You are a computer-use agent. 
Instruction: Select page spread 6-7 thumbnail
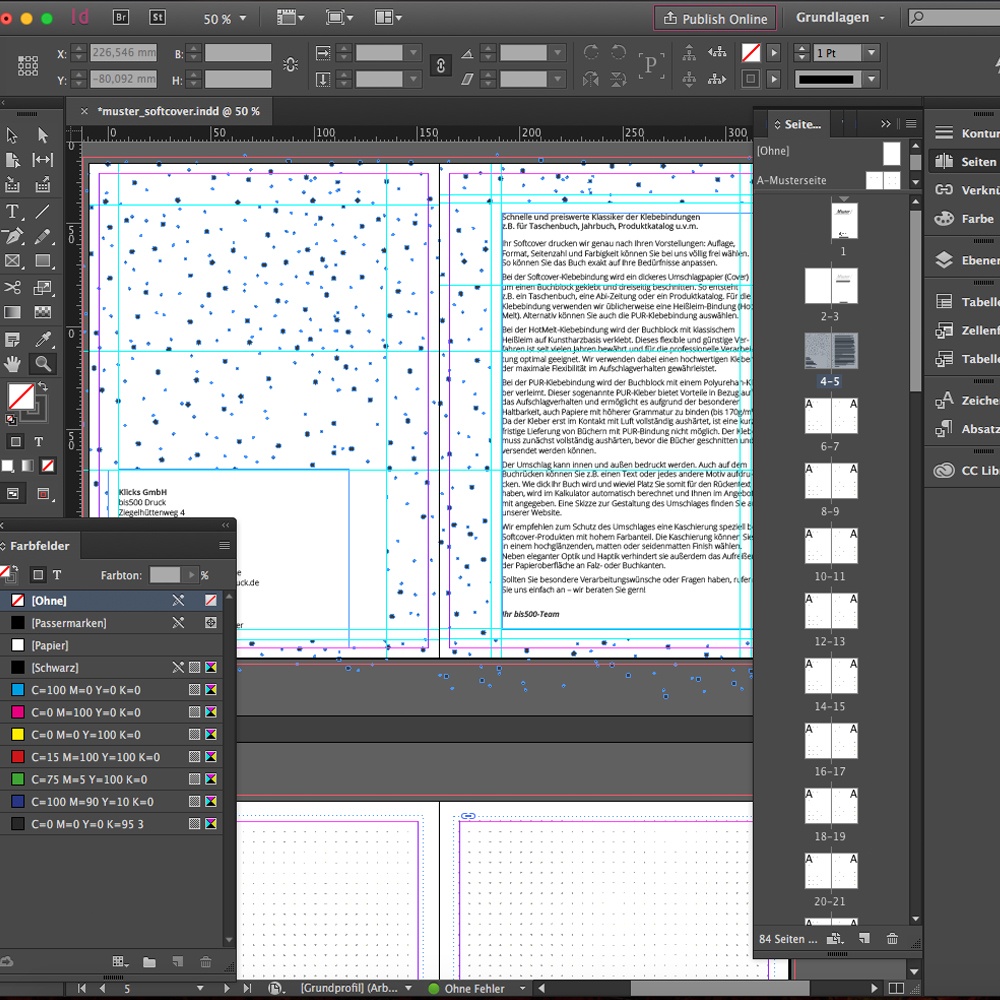pyautogui.click(x=831, y=416)
